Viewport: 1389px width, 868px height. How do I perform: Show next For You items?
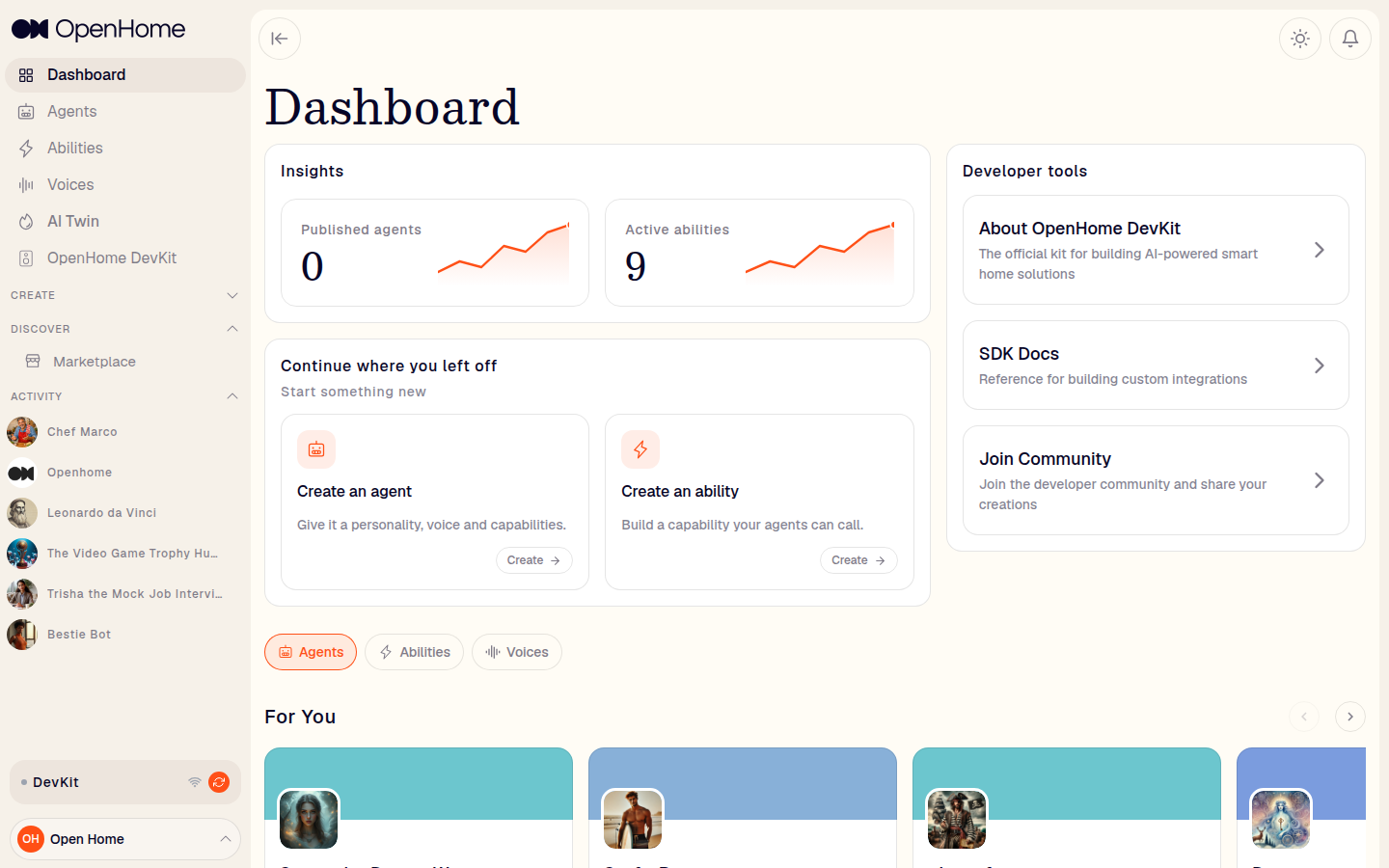[1350, 717]
